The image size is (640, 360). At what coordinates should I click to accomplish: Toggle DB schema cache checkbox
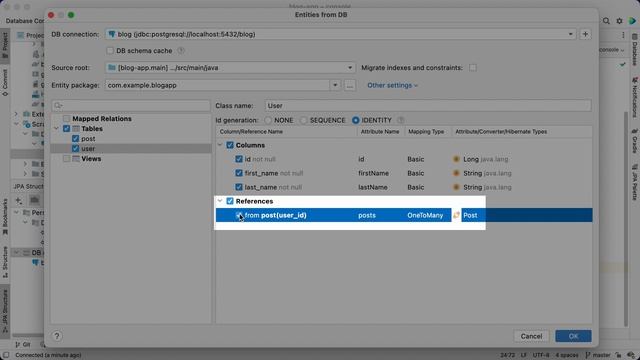(x=110, y=51)
